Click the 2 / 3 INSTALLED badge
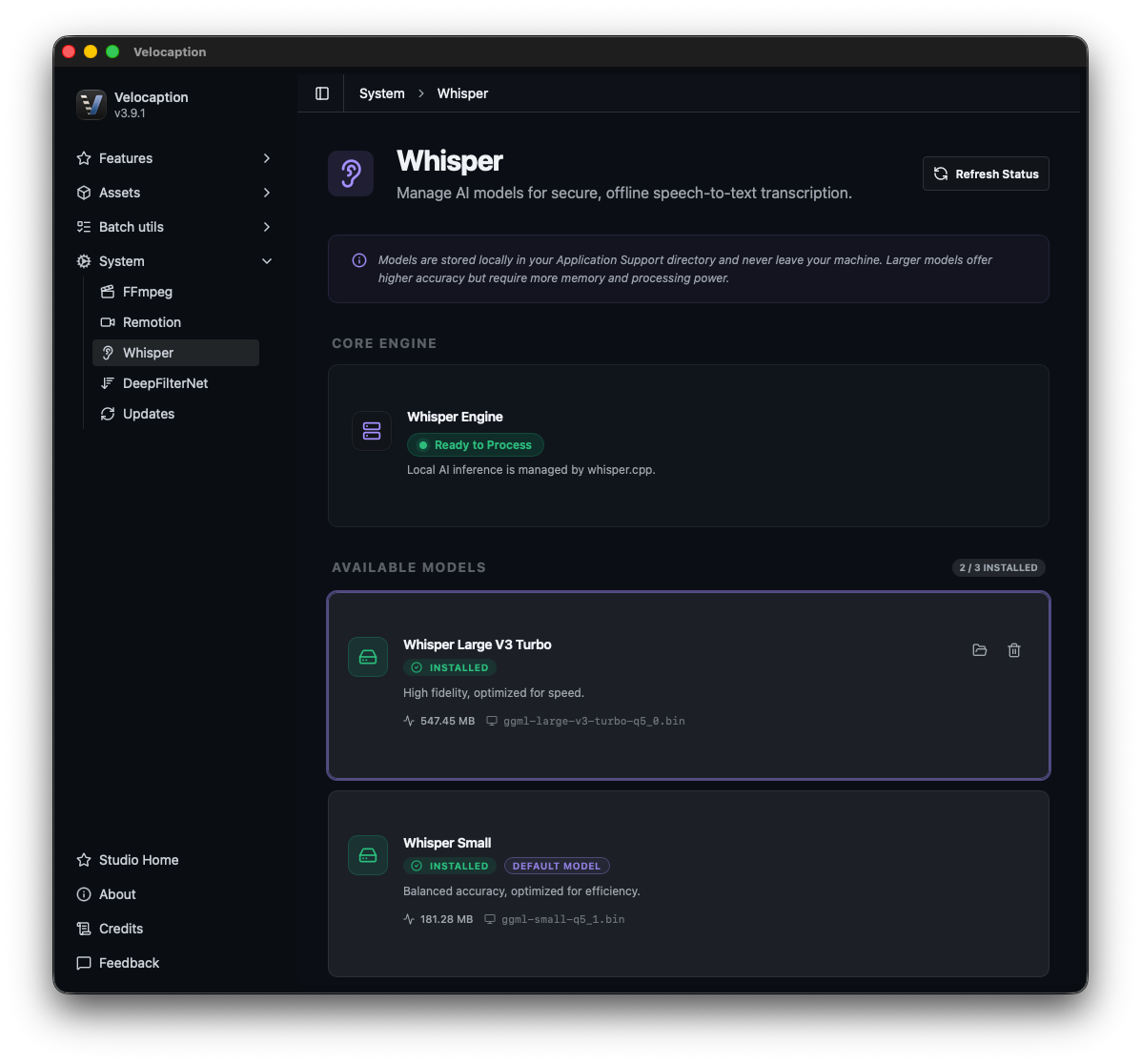This screenshot has height=1064, width=1141. click(x=998, y=567)
